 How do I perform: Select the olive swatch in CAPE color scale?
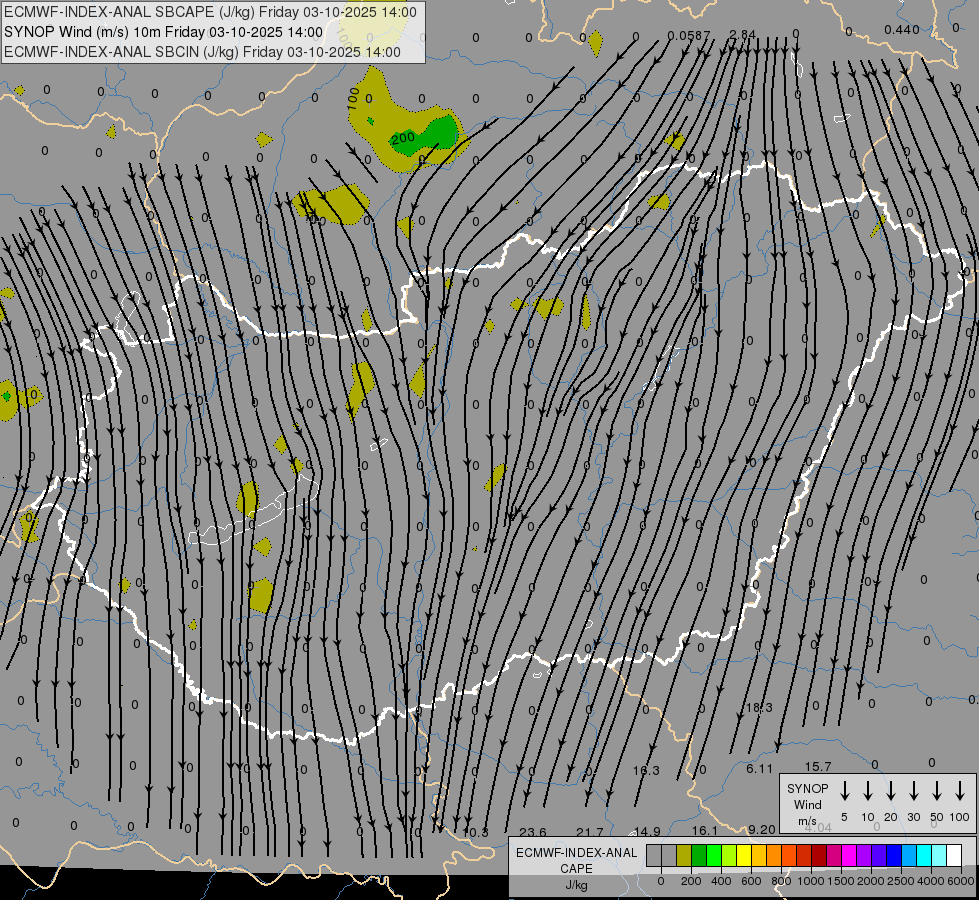click(x=684, y=856)
